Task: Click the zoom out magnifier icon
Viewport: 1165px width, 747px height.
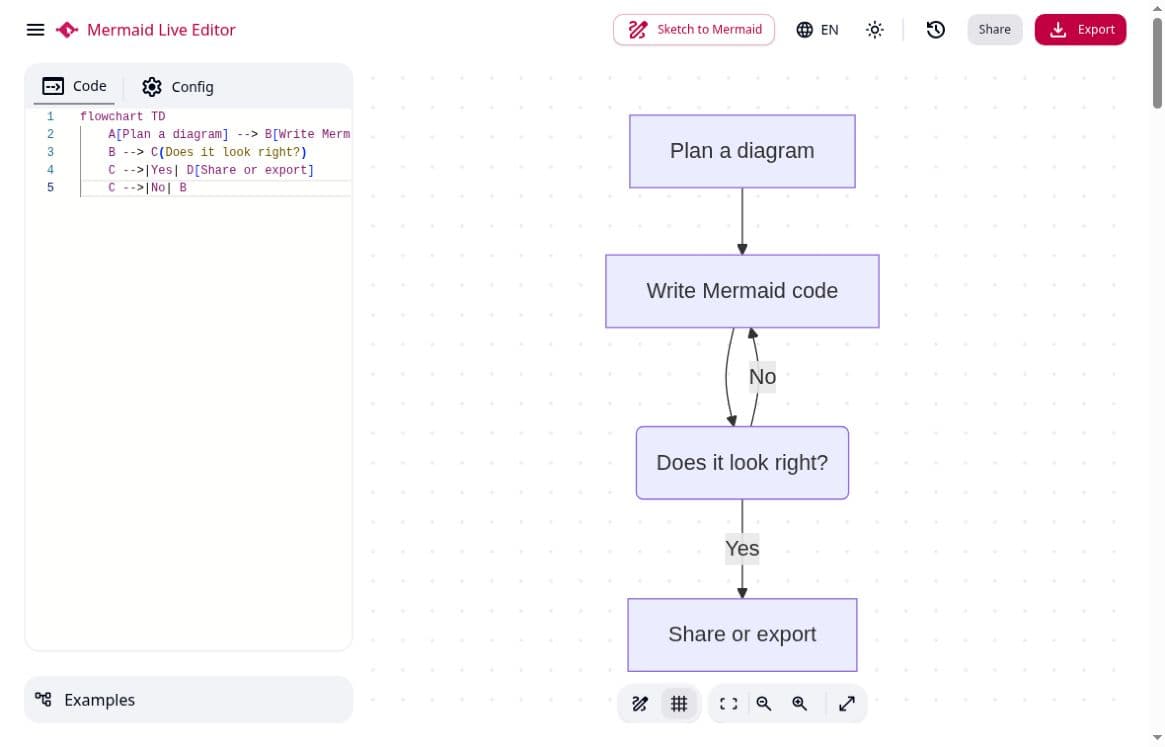Action: [764, 703]
